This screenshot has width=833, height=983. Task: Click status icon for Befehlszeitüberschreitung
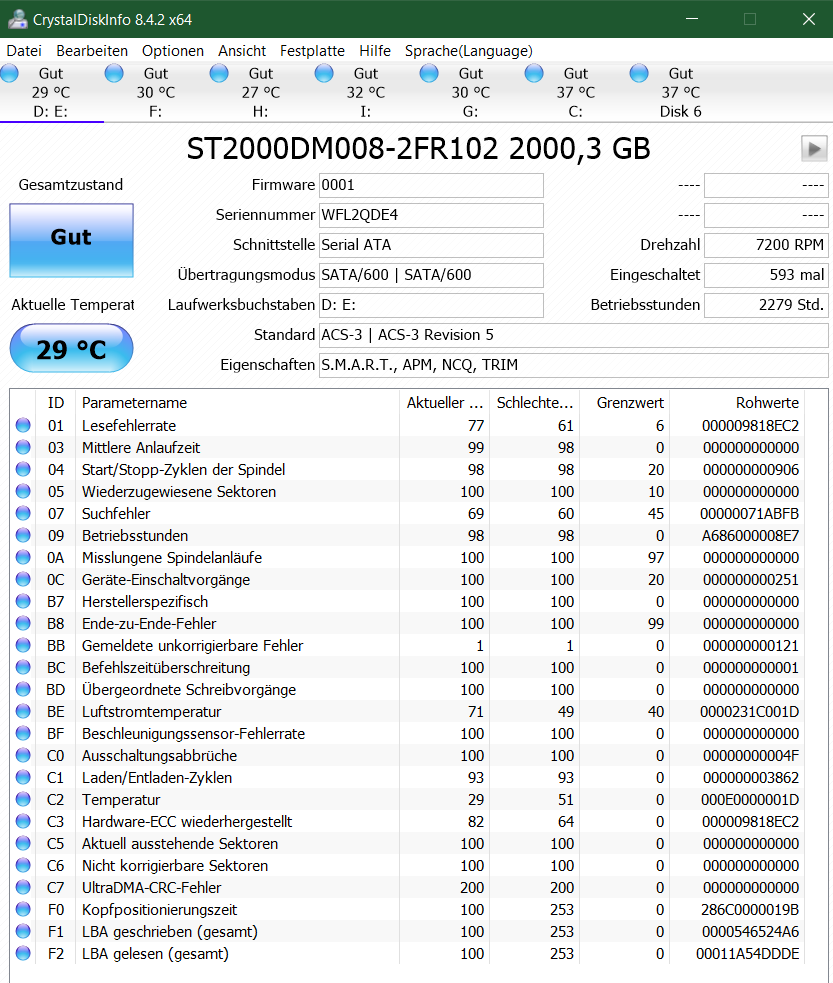pyautogui.click(x=23, y=667)
